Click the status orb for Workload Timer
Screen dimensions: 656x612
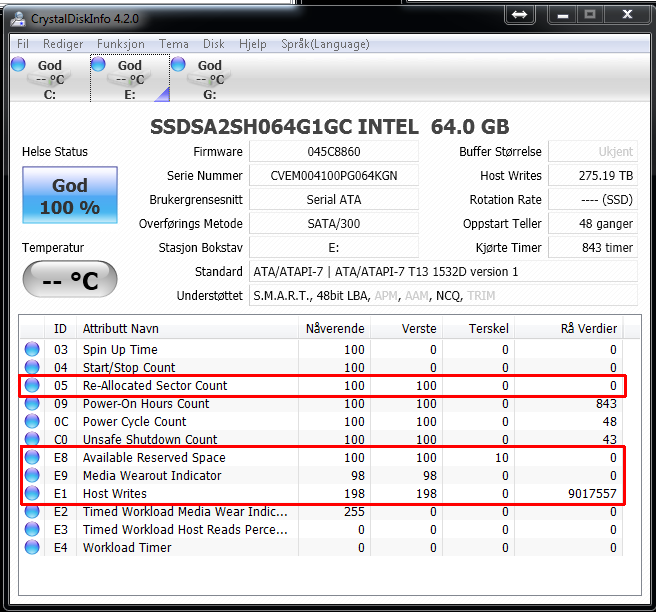click(x=32, y=547)
